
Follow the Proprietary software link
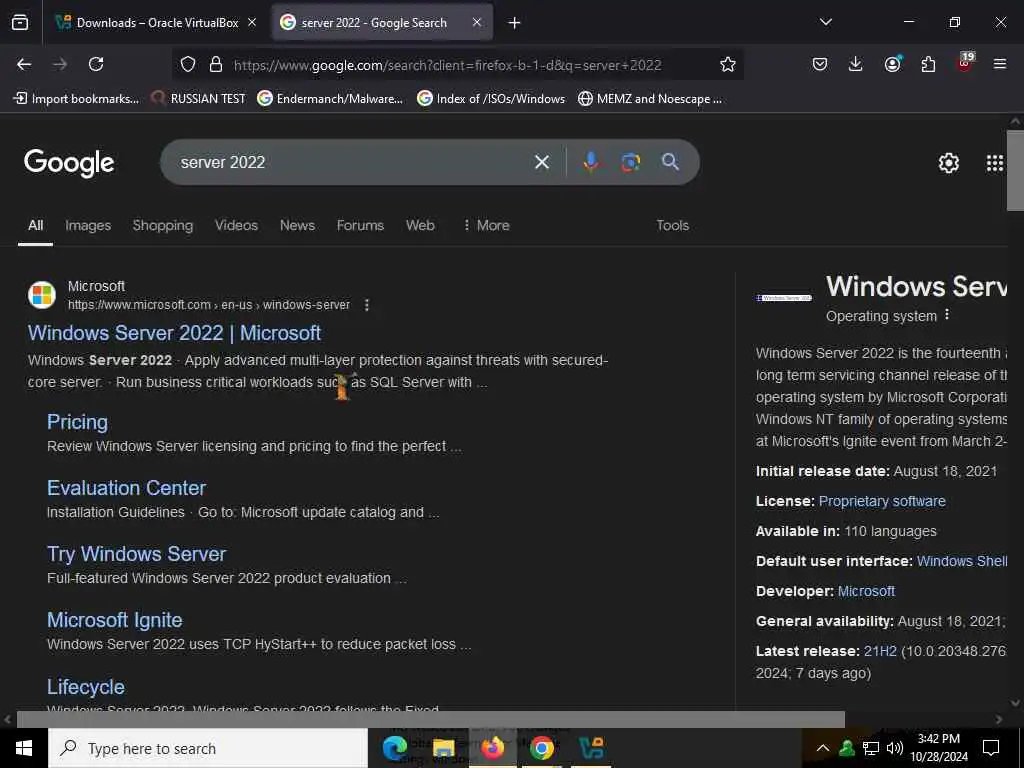coord(882,501)
